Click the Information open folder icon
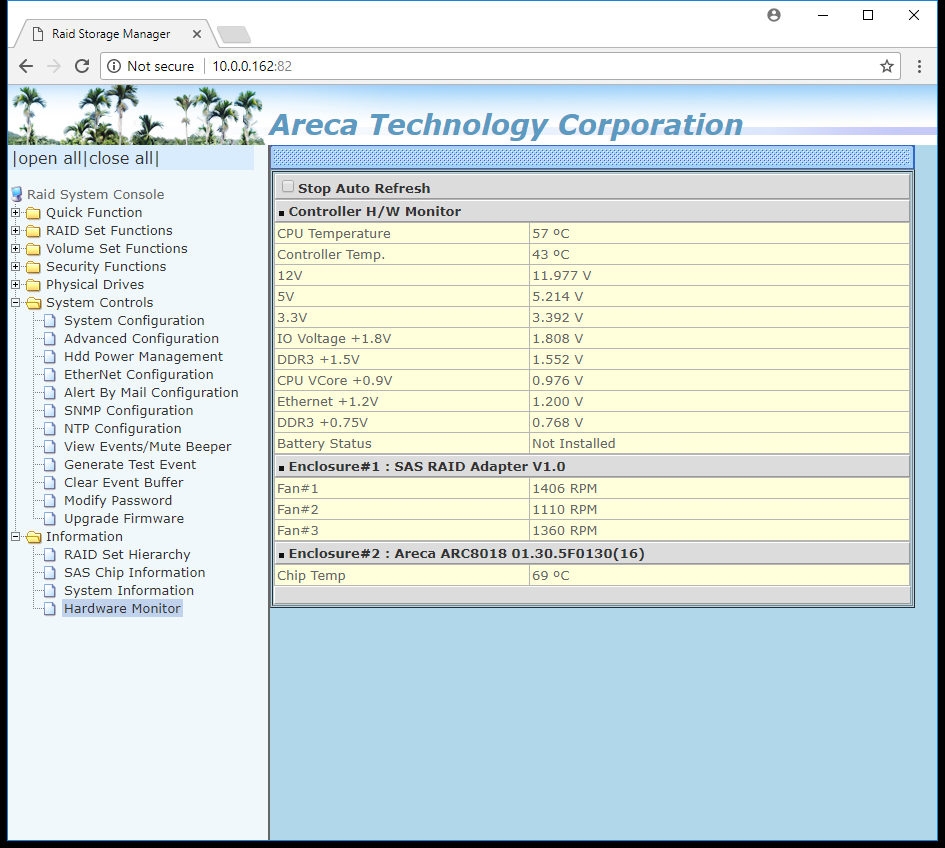 [34, 536]
